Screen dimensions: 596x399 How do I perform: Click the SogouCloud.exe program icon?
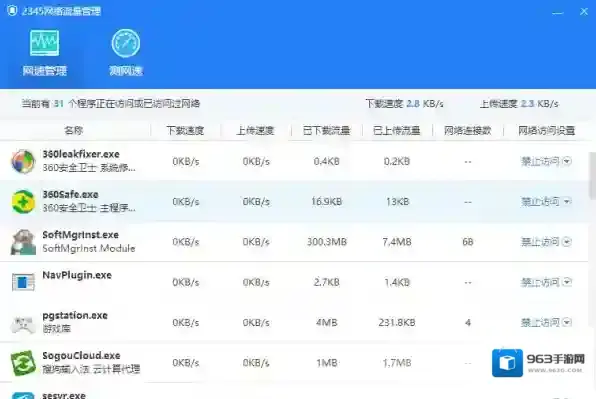pyautogui.click(x=23, y=363)
